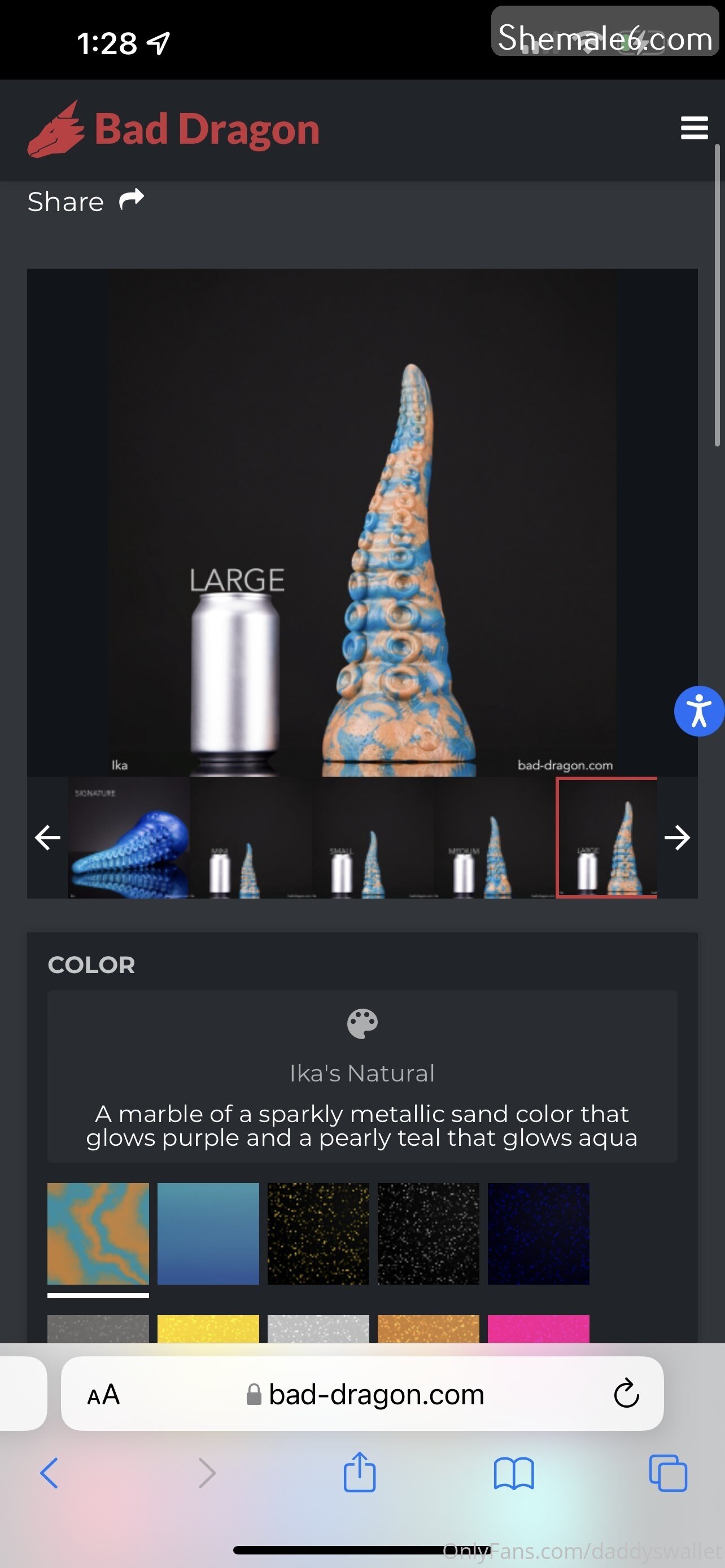This screenshot has width=725, height=1568.
Task: Open the hamburger menu
Action: (694, 128)
